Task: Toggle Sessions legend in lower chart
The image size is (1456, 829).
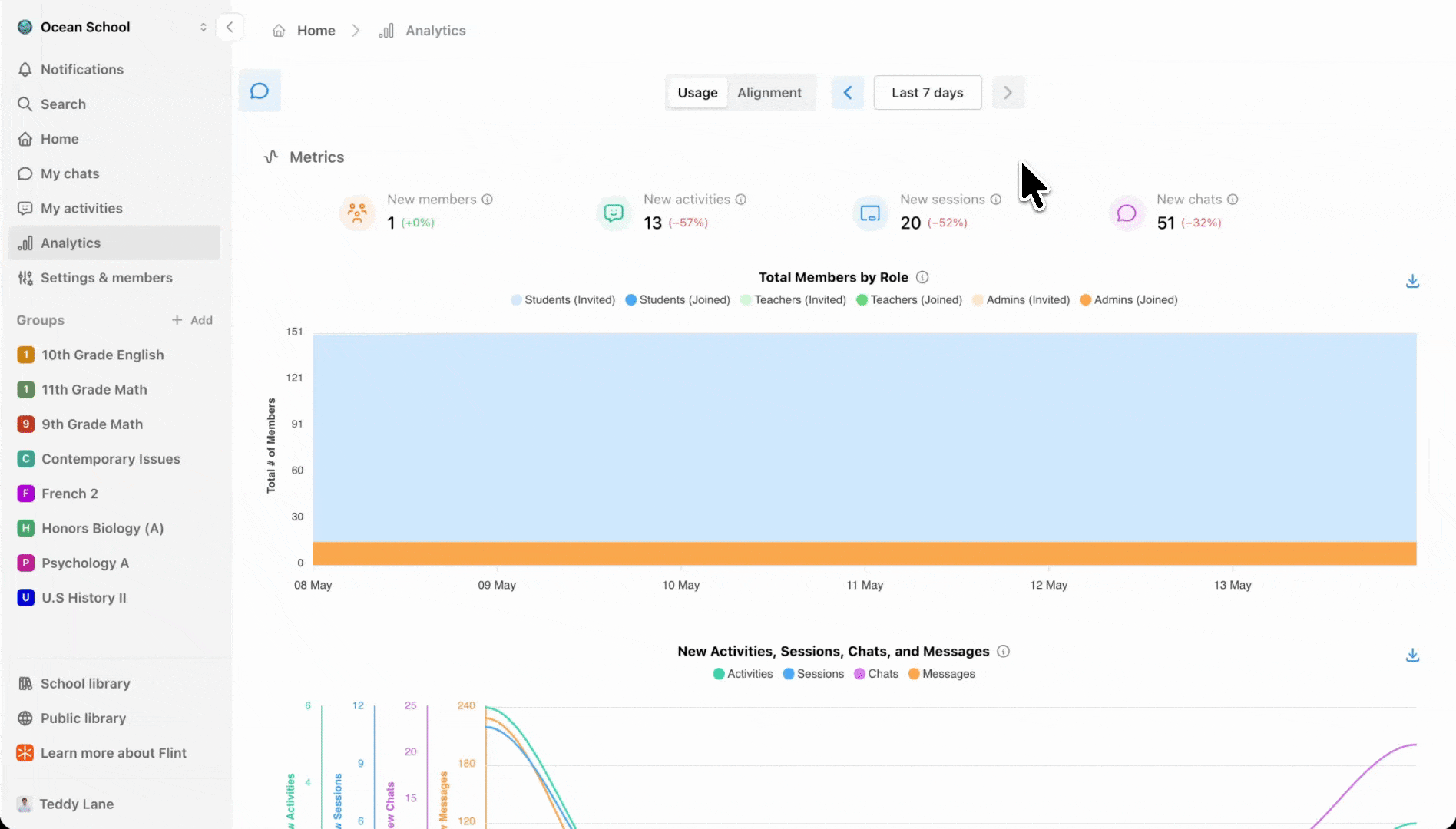Action: (x=813, y=674)
